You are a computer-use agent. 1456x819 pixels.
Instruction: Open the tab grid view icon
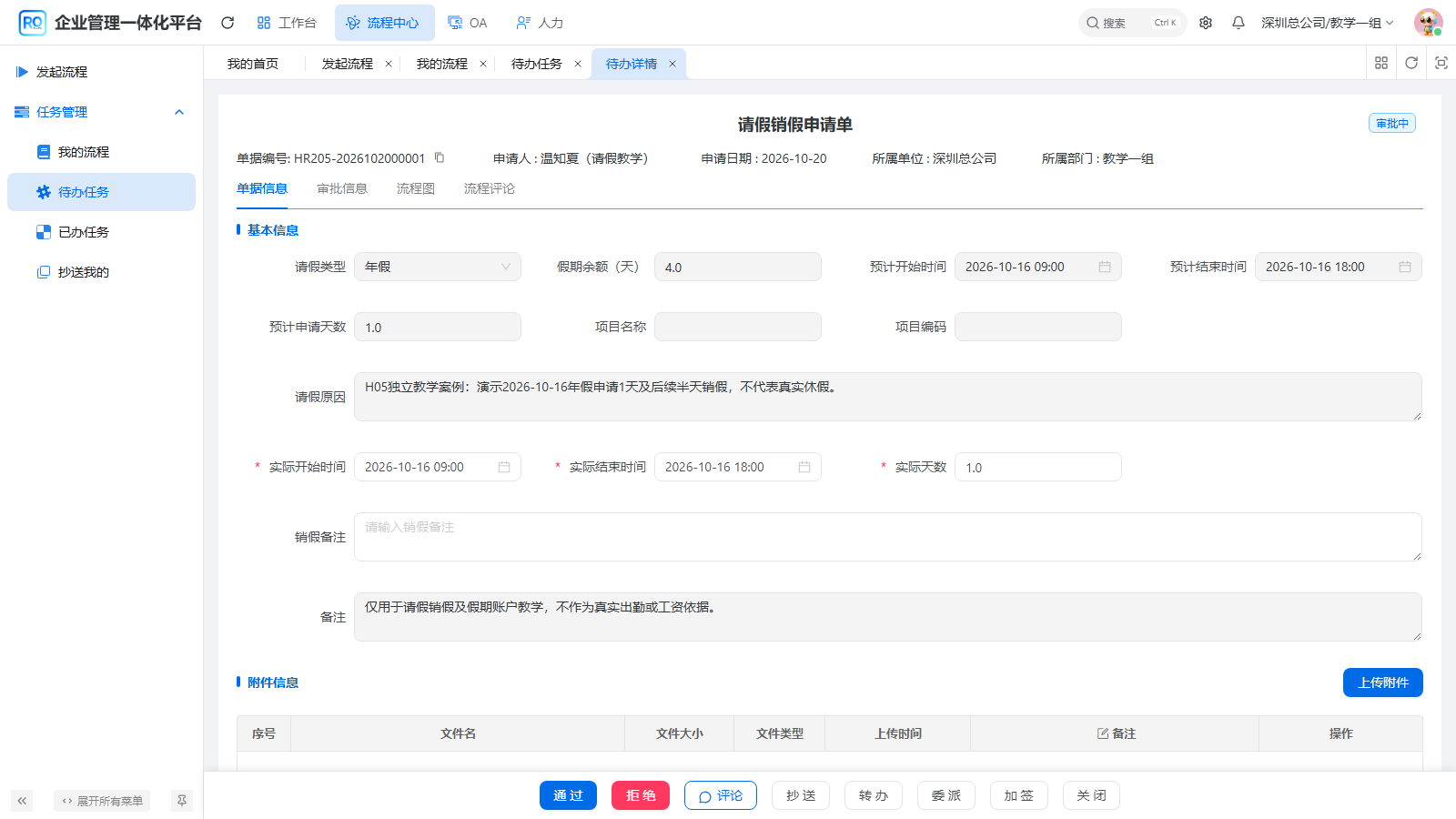point(1381,63)
